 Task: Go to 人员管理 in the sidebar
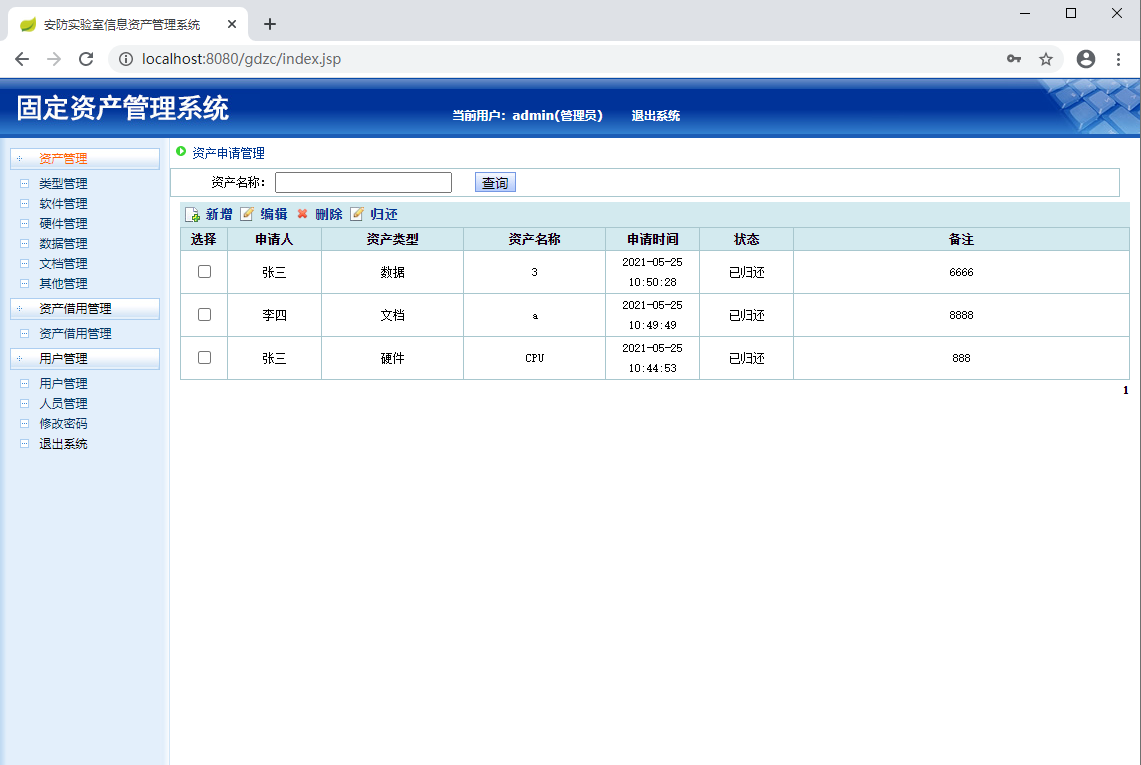[63, 404]
